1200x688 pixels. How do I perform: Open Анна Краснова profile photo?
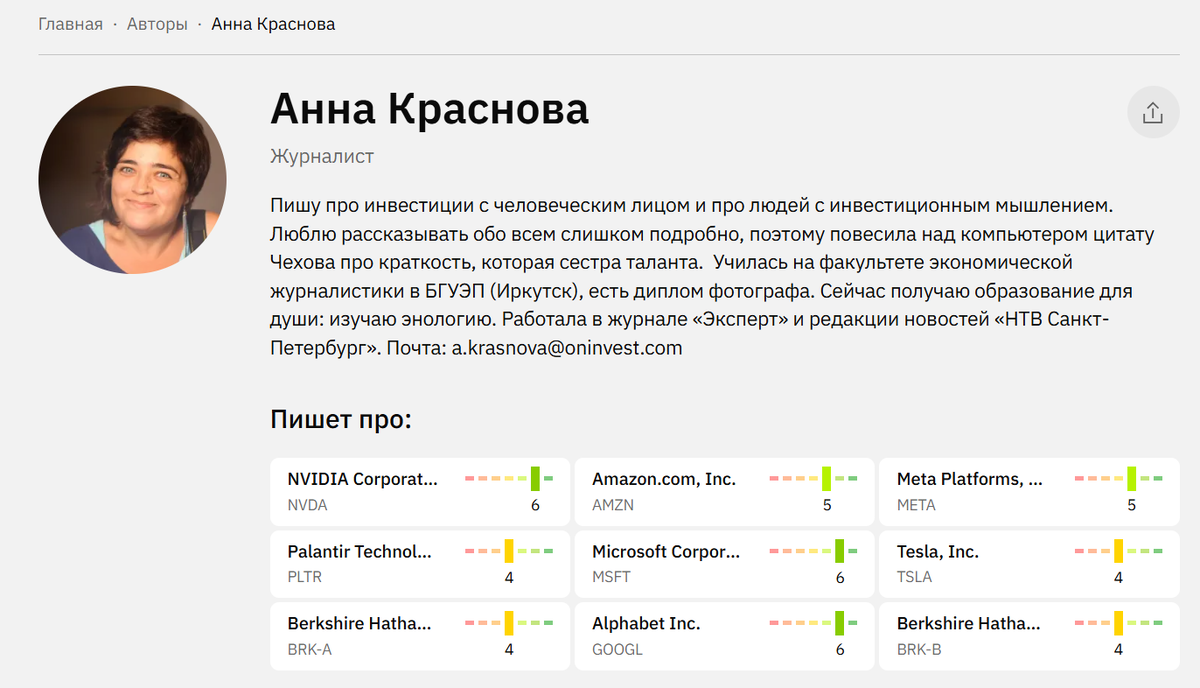click(132, 179)
